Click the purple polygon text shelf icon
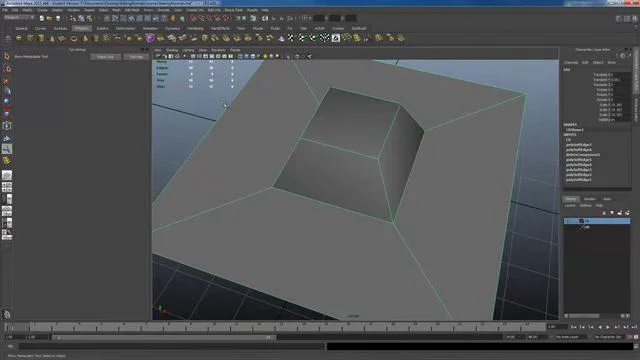 pyautogui.click(x=150, y=38)
